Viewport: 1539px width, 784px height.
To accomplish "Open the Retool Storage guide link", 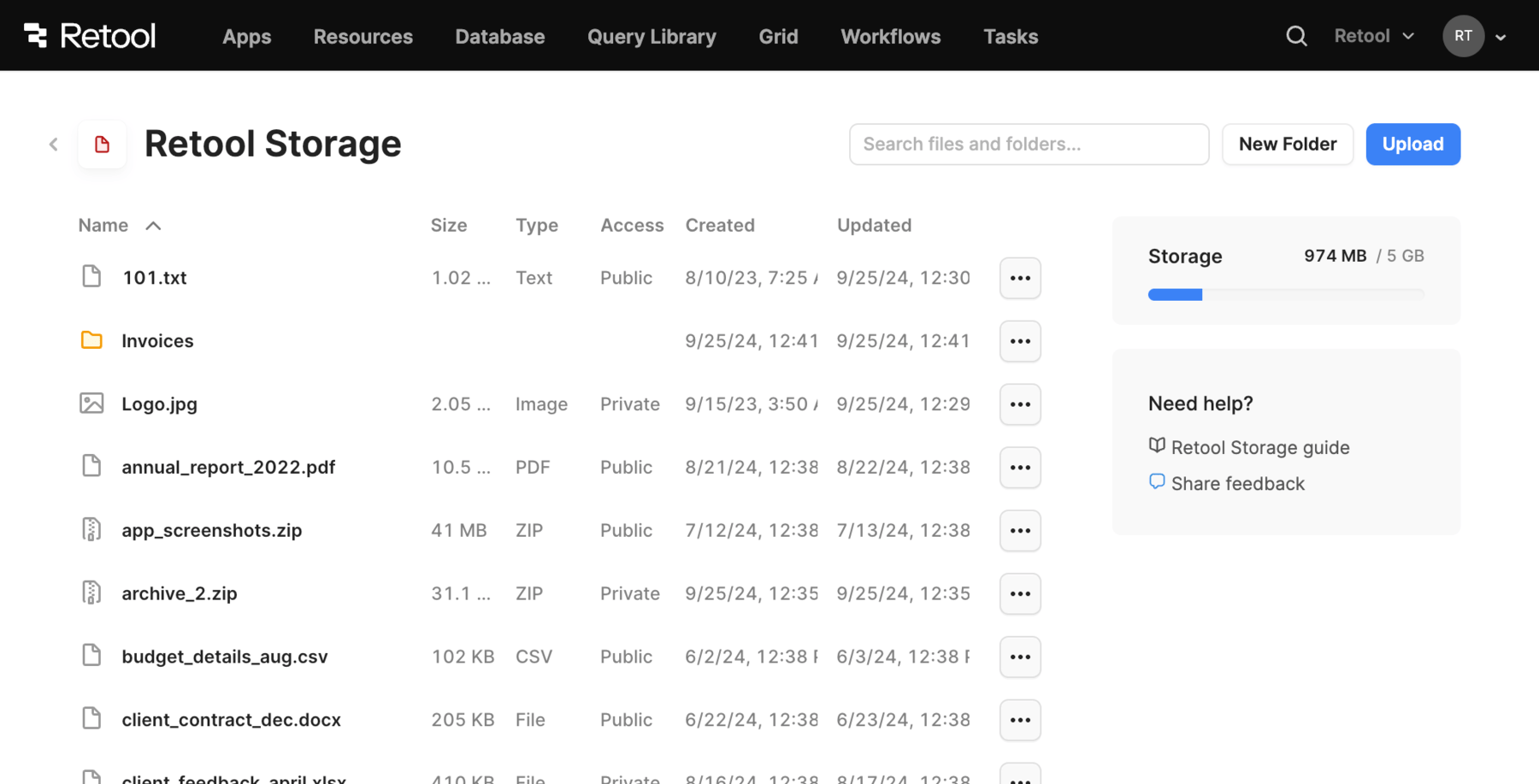I will (x=1260, y=447).
